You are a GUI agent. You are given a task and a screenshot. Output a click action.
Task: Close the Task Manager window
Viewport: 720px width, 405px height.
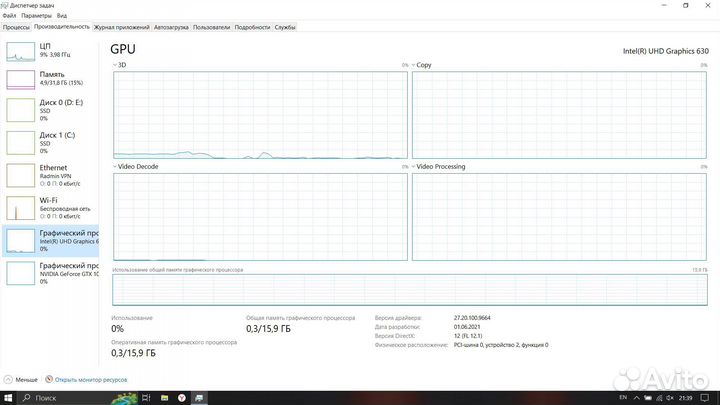(x=708, y=6)
